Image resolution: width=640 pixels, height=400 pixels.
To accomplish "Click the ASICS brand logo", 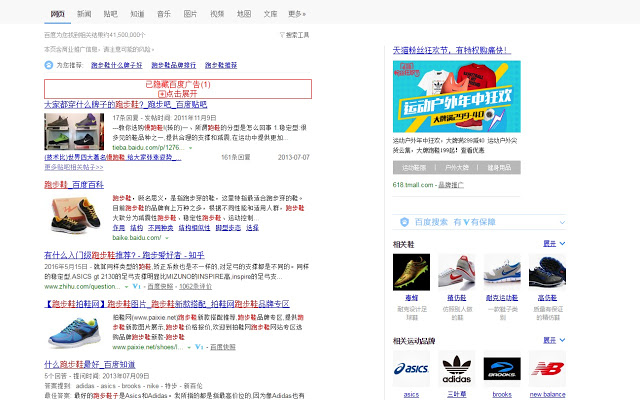I will (x=411, y=369).
